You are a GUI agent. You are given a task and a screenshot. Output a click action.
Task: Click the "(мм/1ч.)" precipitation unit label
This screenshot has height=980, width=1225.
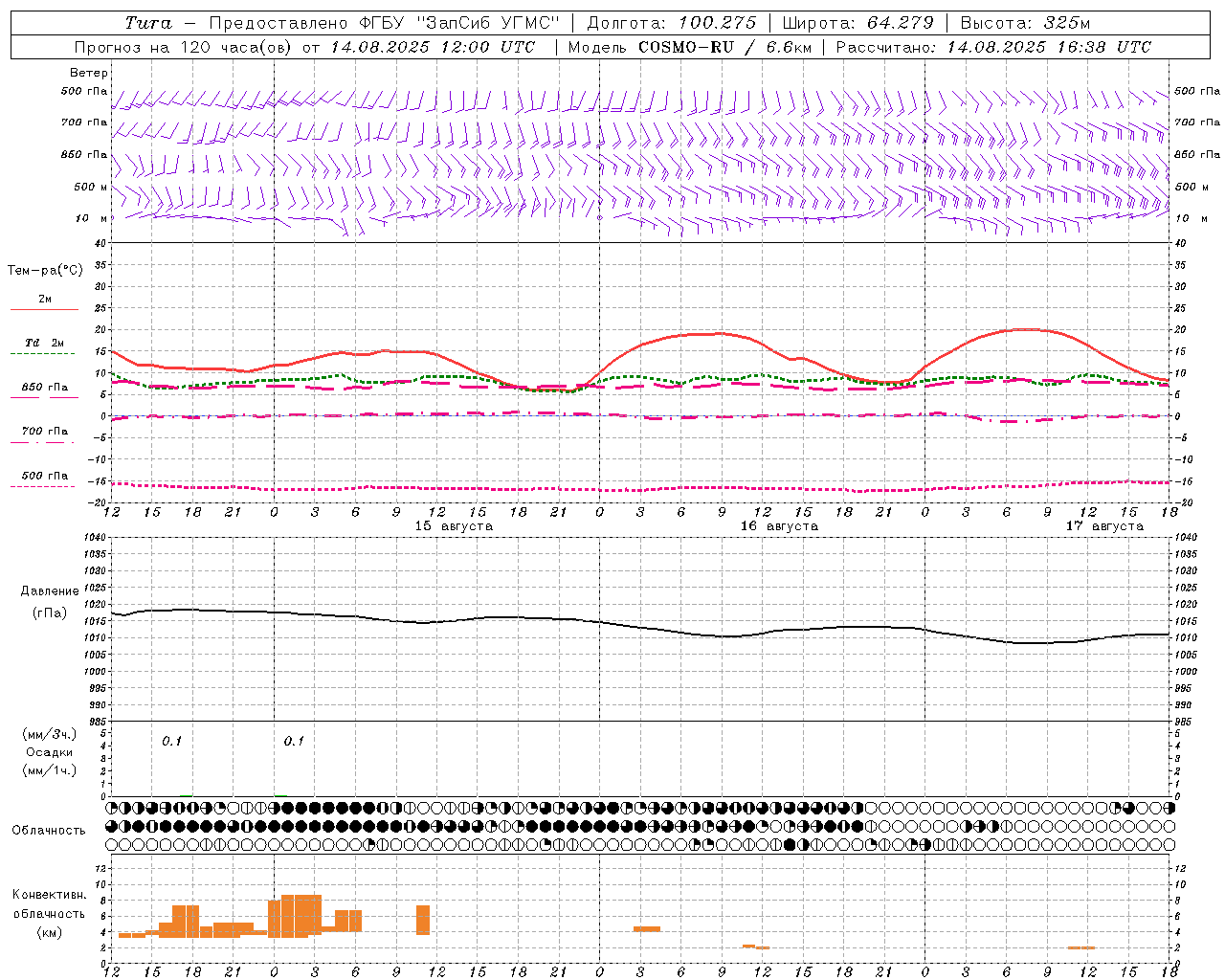click(x=49, y=770)
